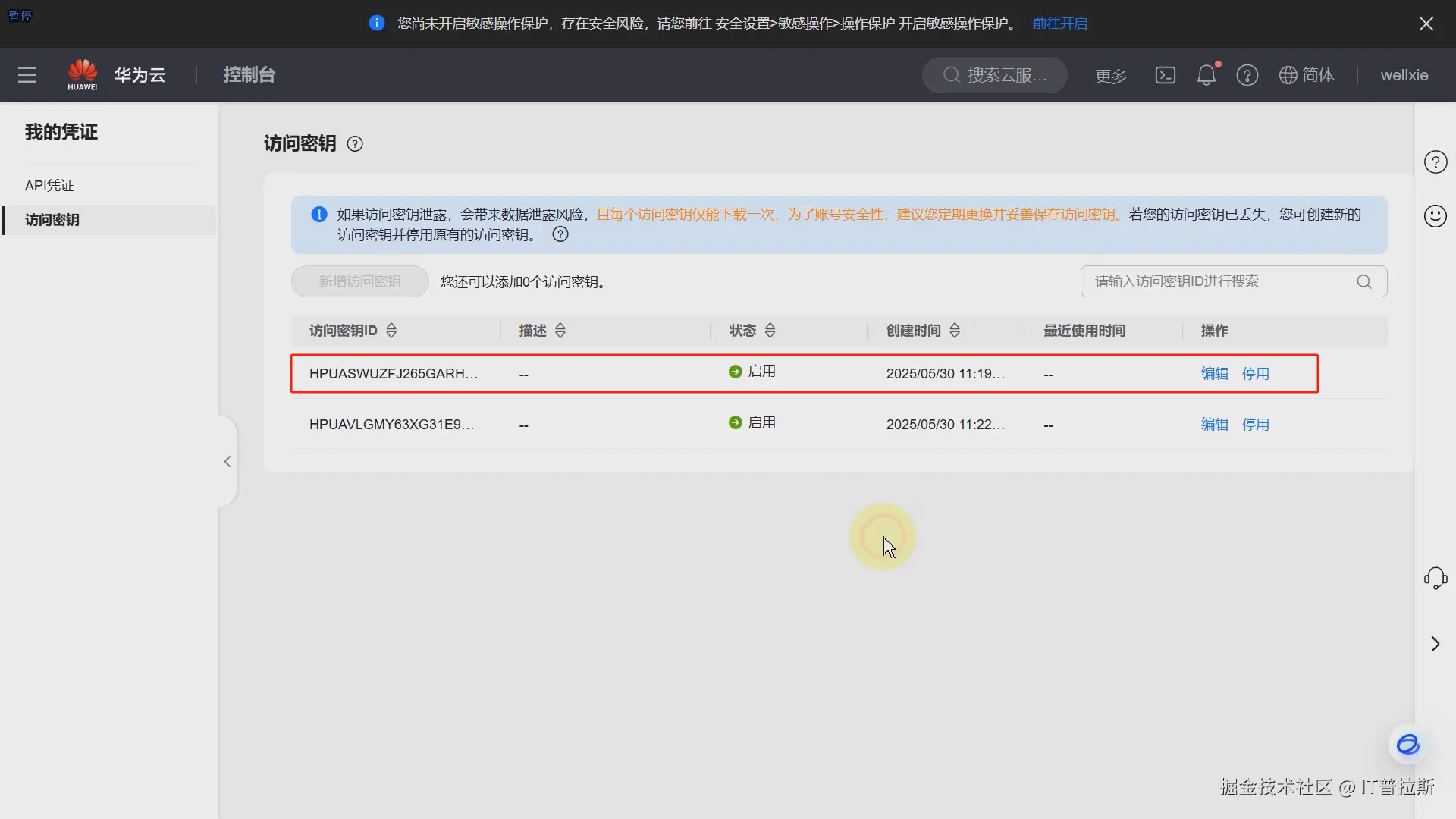Click the access key ID search field
Image resolution: width=1456 pixels, height=819 pixels.
(x=1213, y=282)
